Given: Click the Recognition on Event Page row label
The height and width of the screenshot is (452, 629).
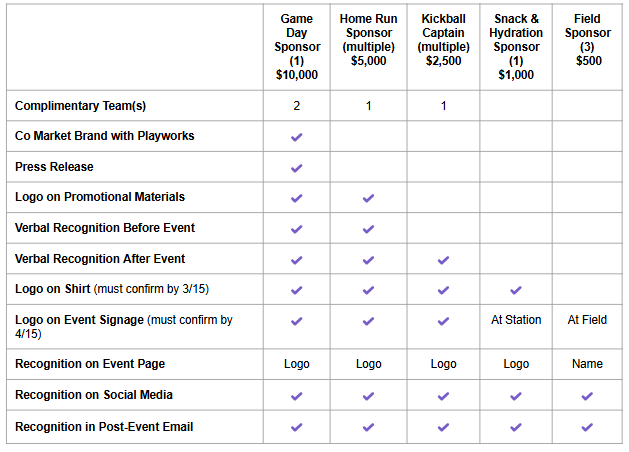Looking at the screenshot, I should pos(90,364).
